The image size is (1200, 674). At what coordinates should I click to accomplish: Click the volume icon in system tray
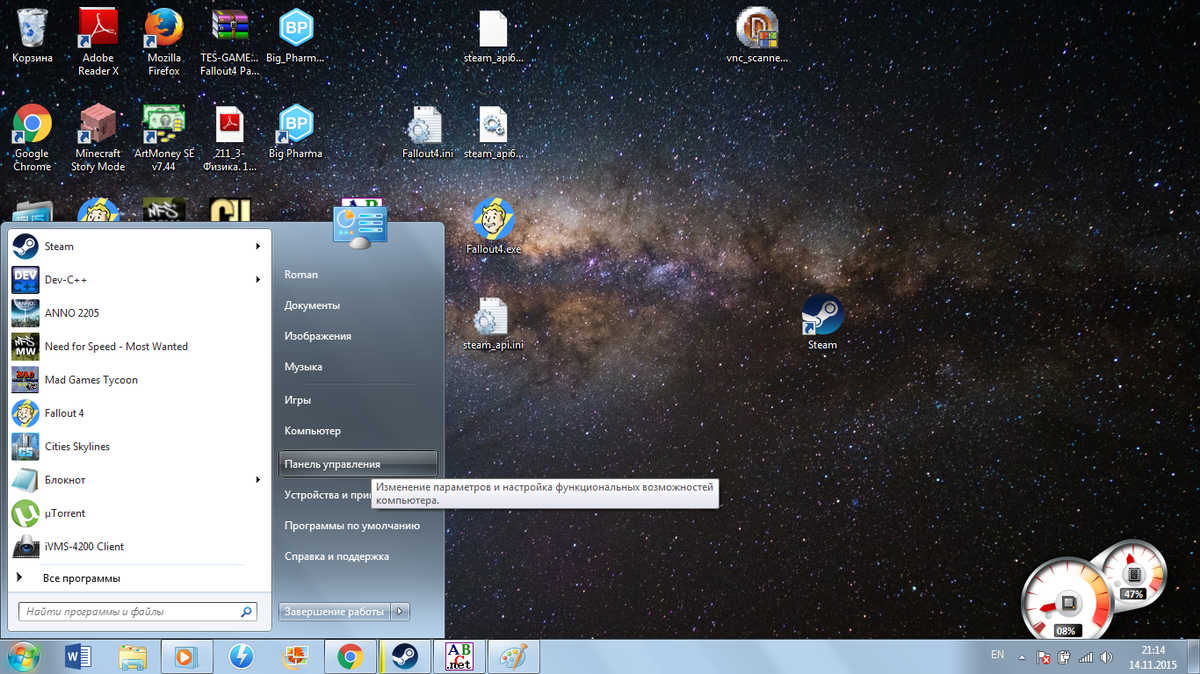(1107, 658)
